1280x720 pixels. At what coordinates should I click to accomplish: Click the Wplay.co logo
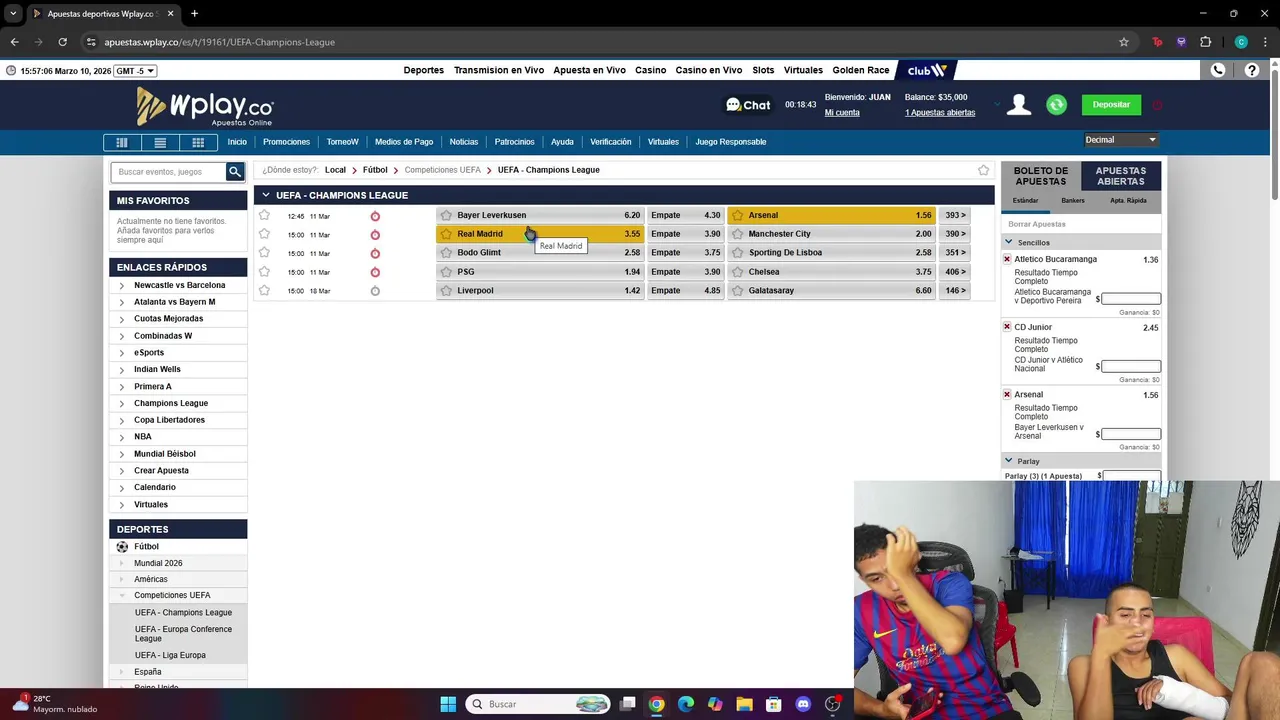[205, 106]
